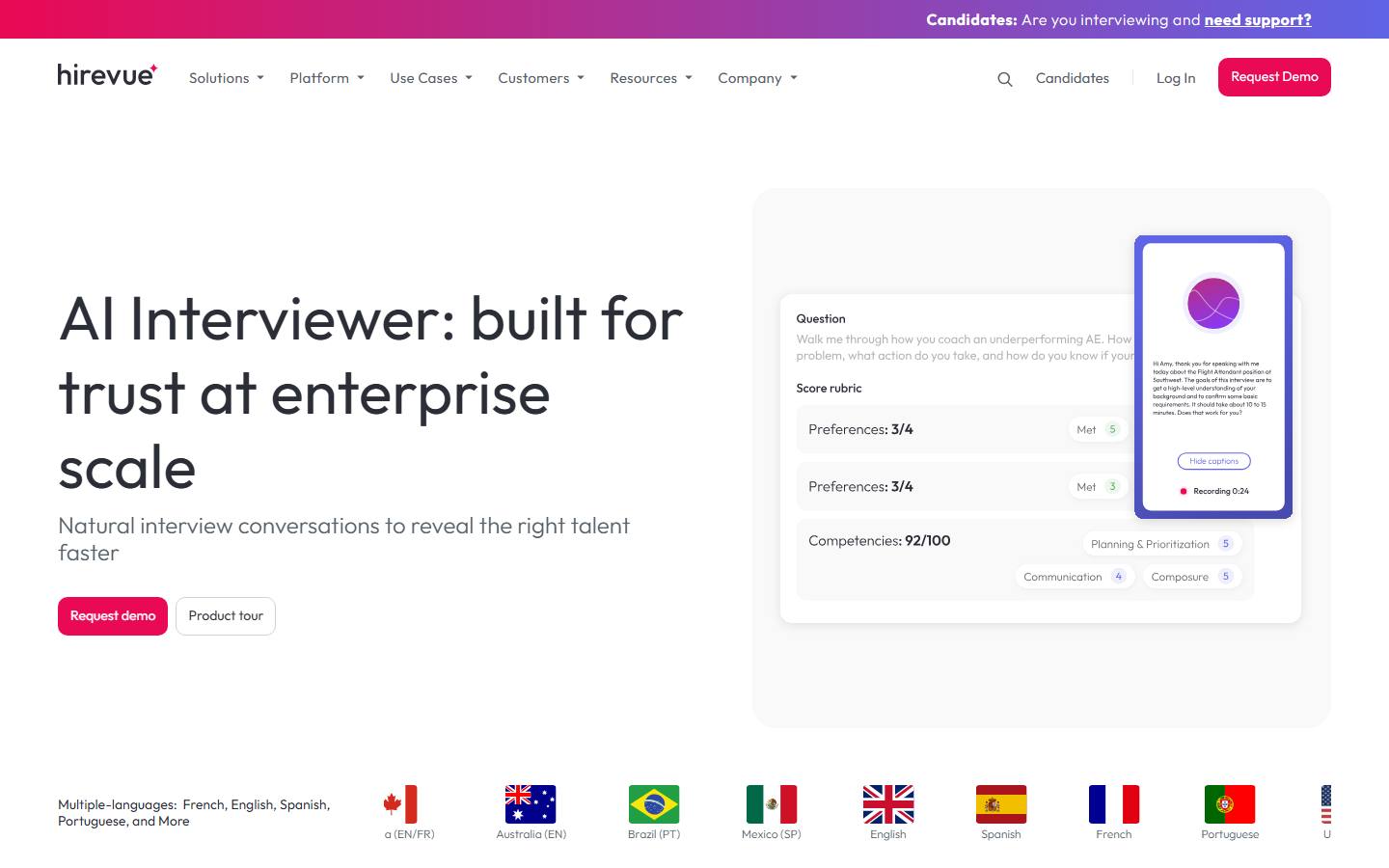The image size is (1389, 868).
Task: Click the 'Recording 0:24' indicator
Action: coord(1214,491)
